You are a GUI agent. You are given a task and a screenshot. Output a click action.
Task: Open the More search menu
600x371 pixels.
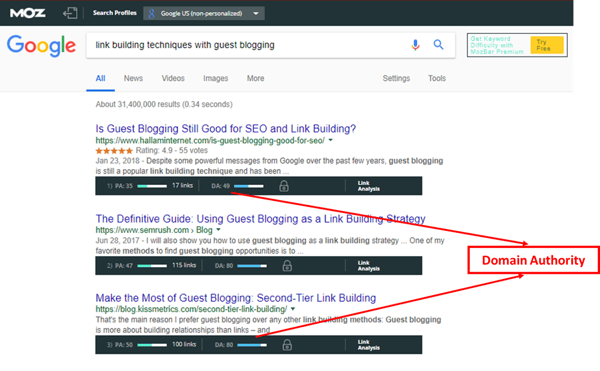point(255,78)
